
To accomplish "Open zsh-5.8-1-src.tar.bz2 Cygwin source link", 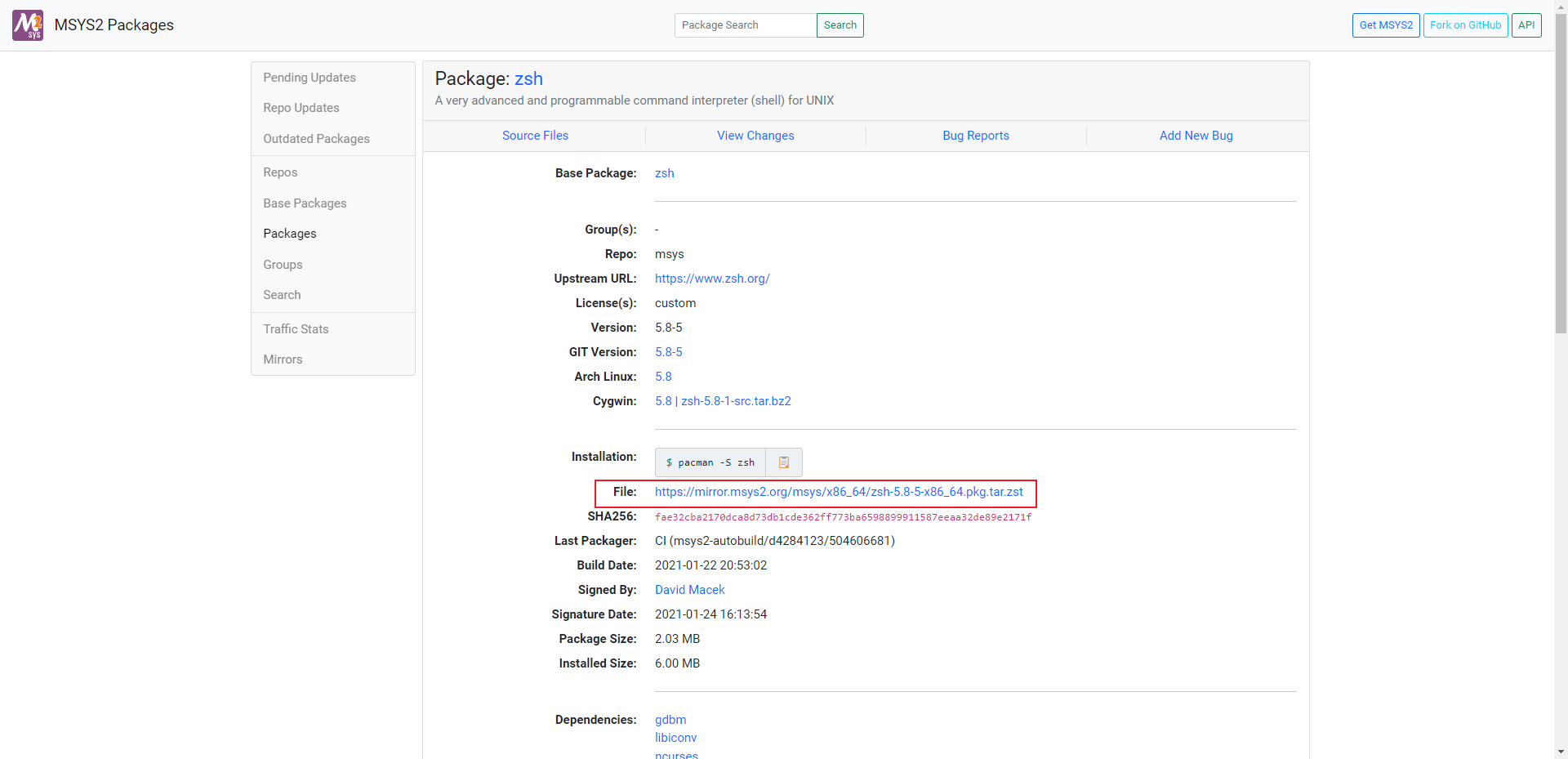I will [736, 401].
